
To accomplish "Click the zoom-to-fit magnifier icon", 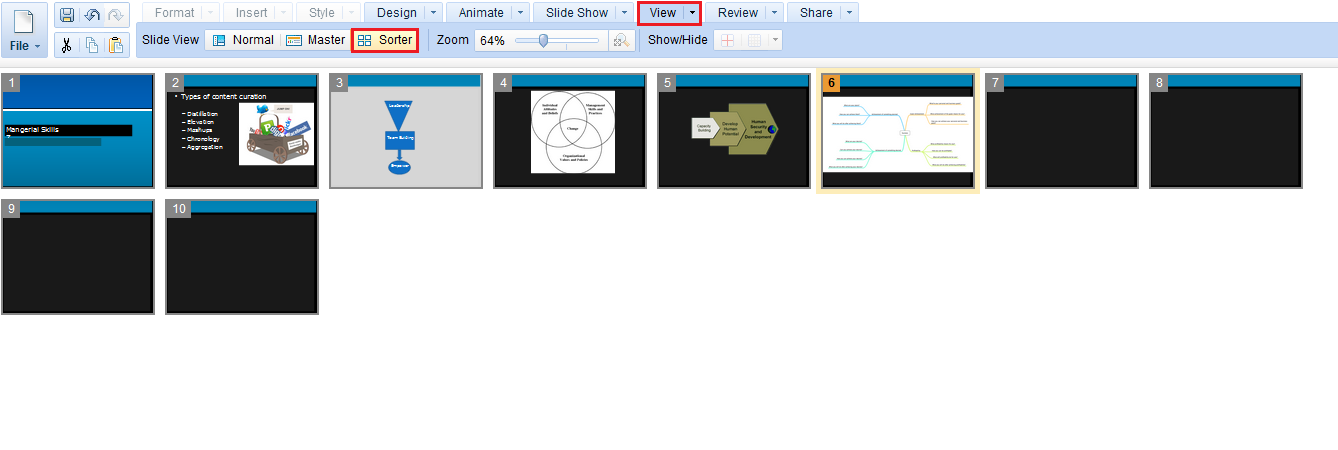I will tap(622, 40).
